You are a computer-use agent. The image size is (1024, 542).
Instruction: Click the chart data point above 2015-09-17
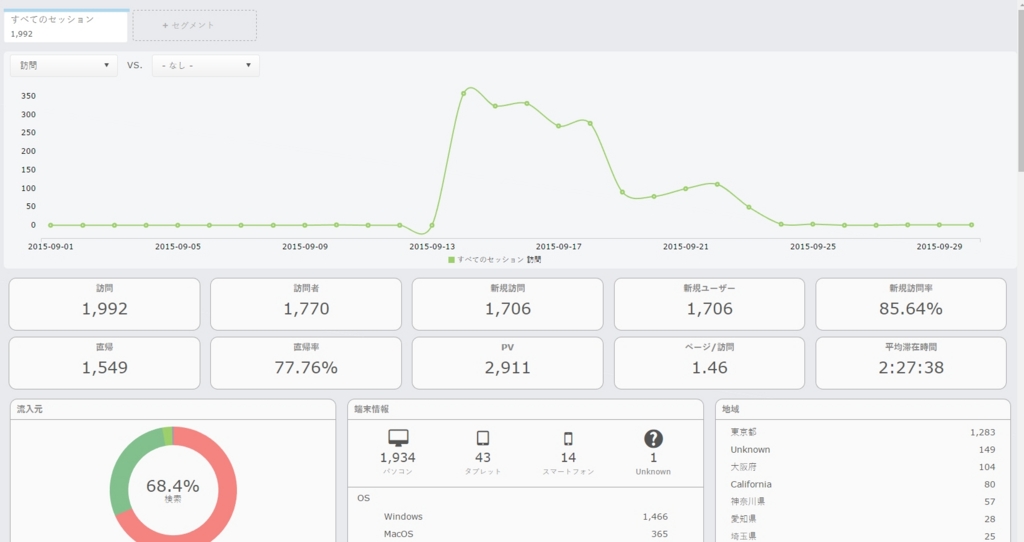point(558,126)
